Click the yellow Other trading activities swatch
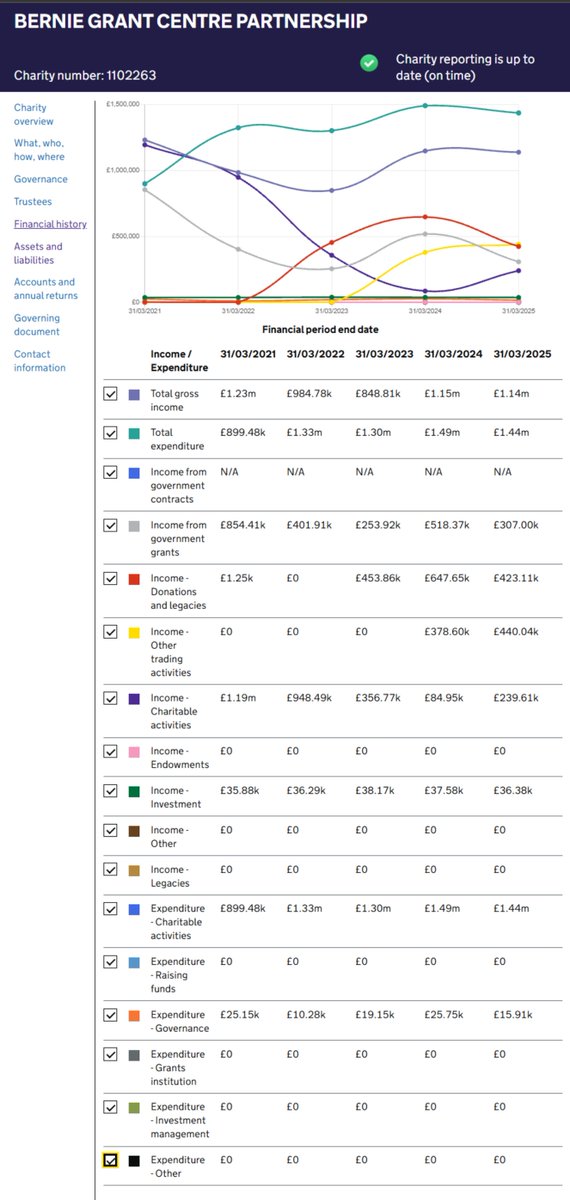This screenshot has width=570, height=1200. [134, 632]
